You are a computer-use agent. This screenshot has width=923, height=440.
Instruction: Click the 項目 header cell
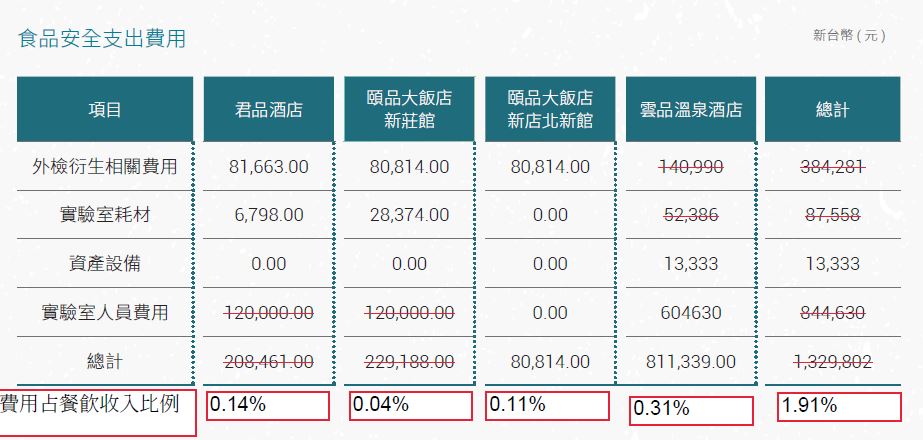click(105, 109)
